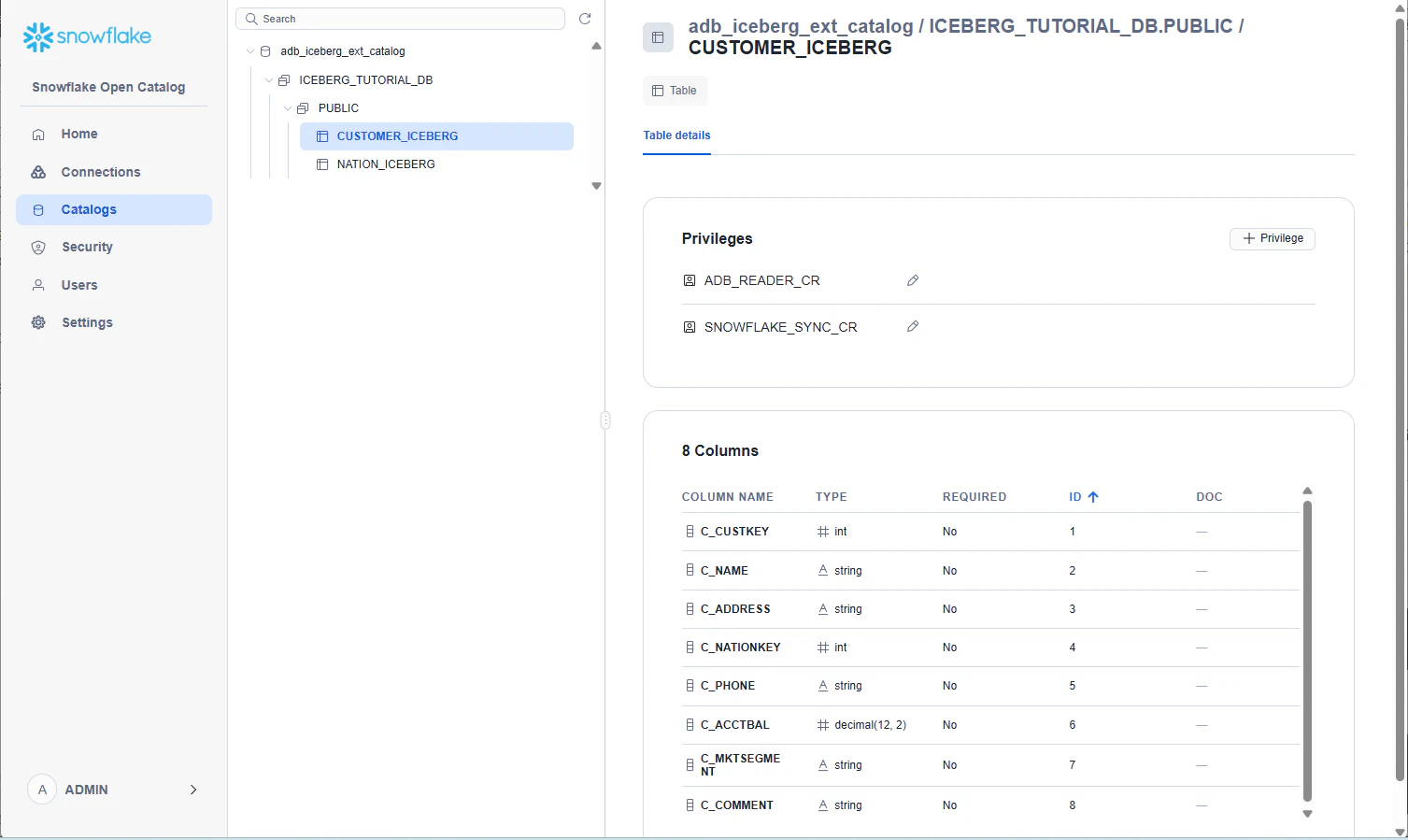Collapse the PUBLIC namespace node
Image resolution: width=1408 pixels, height=840 pixels.
point(288,108)
